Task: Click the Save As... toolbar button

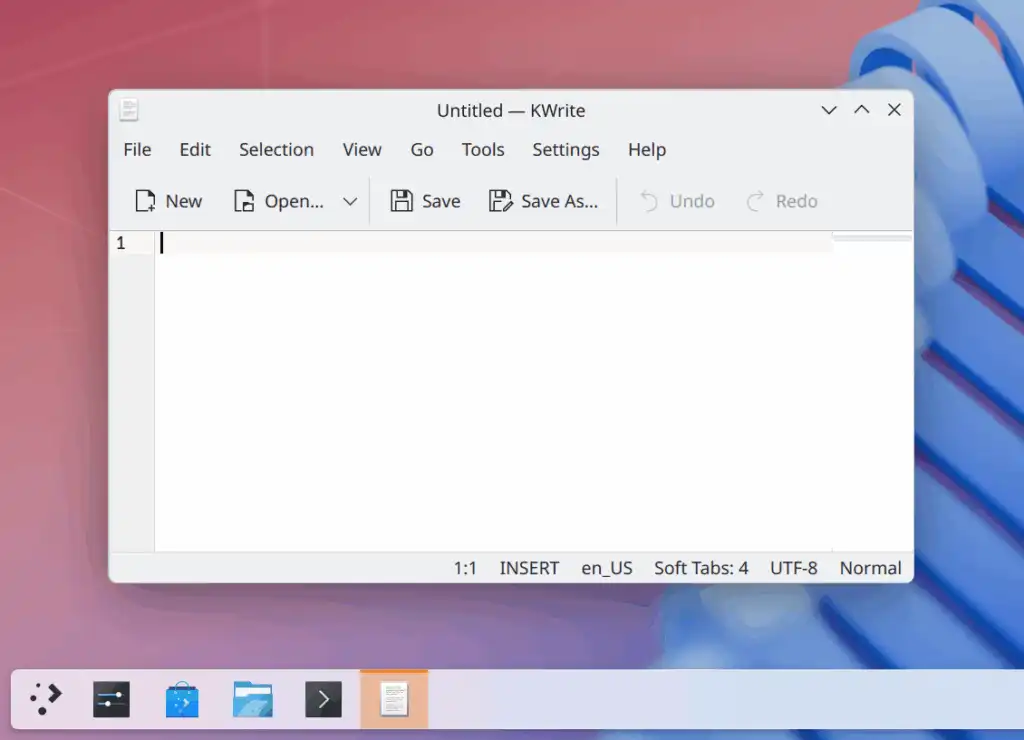Action: (543, 201)
